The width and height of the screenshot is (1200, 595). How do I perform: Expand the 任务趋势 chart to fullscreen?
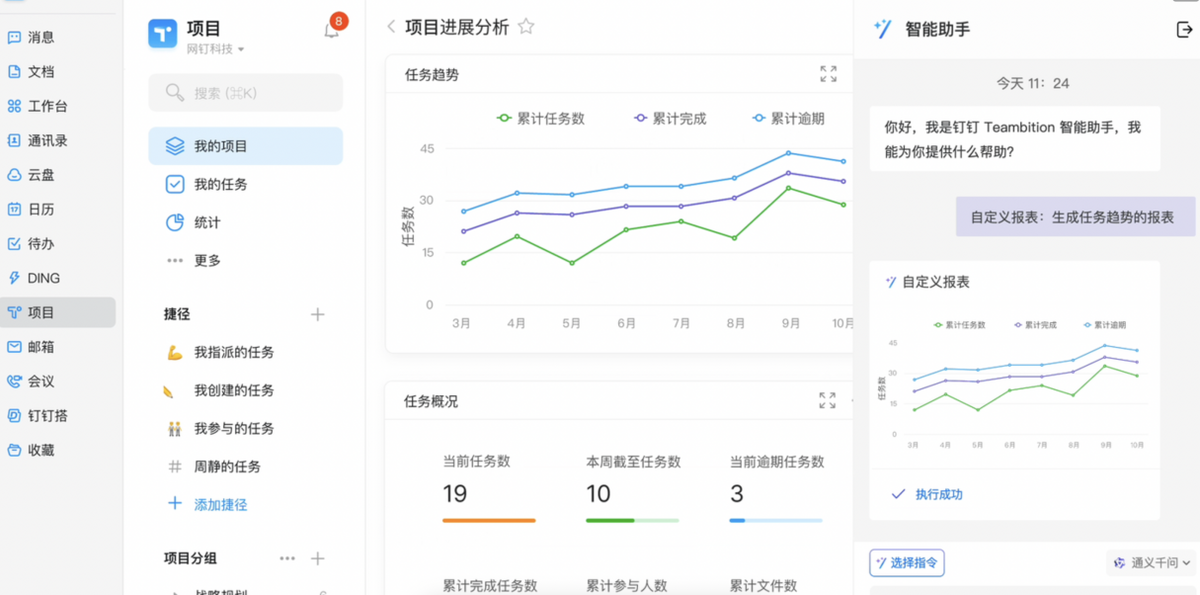coord(828,74)
